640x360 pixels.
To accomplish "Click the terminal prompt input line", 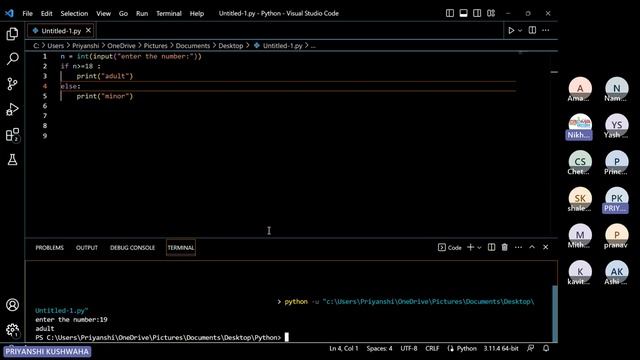I will pos(162,338).
